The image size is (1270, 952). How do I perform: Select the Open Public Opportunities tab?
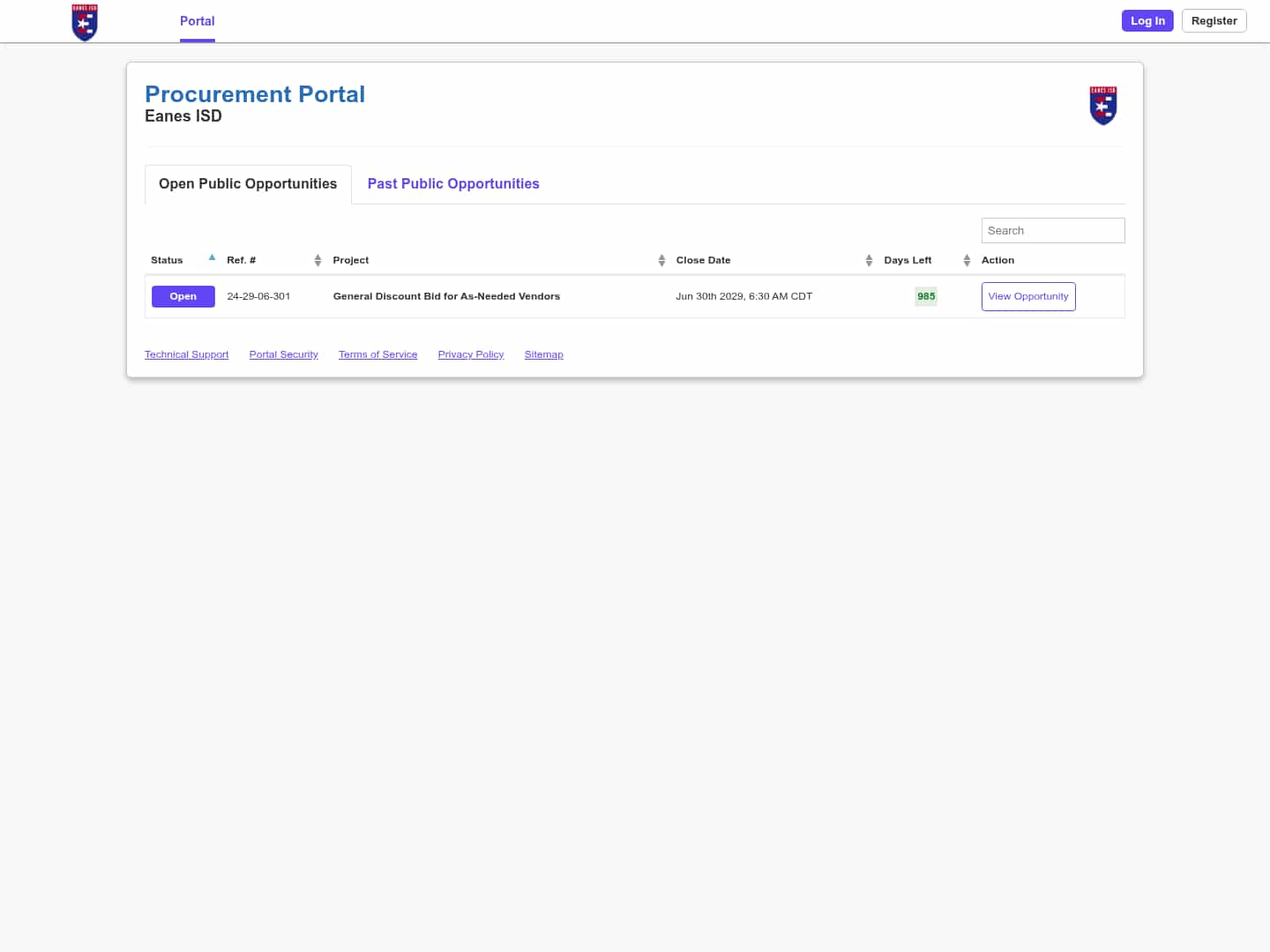[248, 183]
